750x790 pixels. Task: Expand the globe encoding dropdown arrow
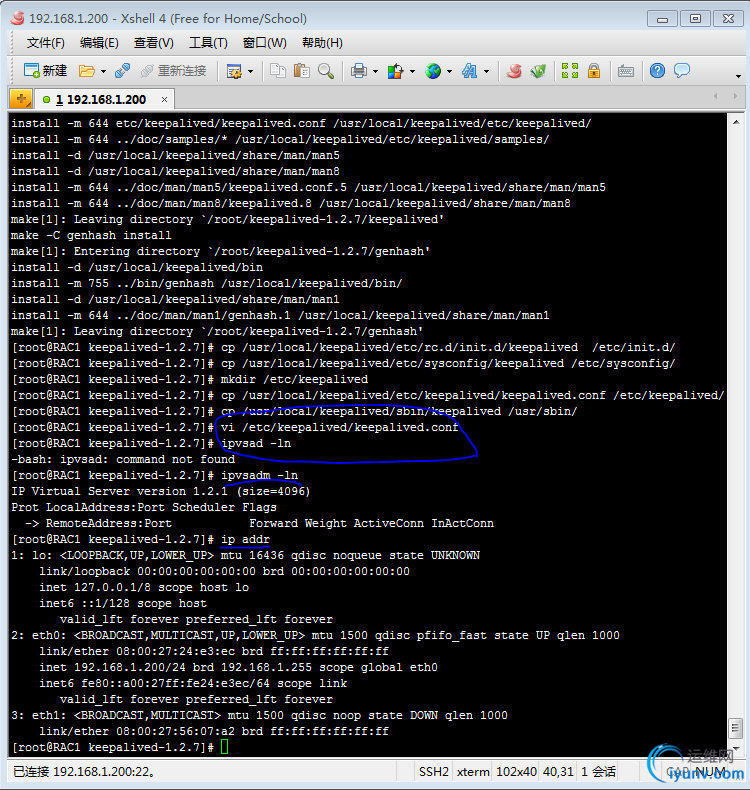pyautogui.click(x=449, y=72)
